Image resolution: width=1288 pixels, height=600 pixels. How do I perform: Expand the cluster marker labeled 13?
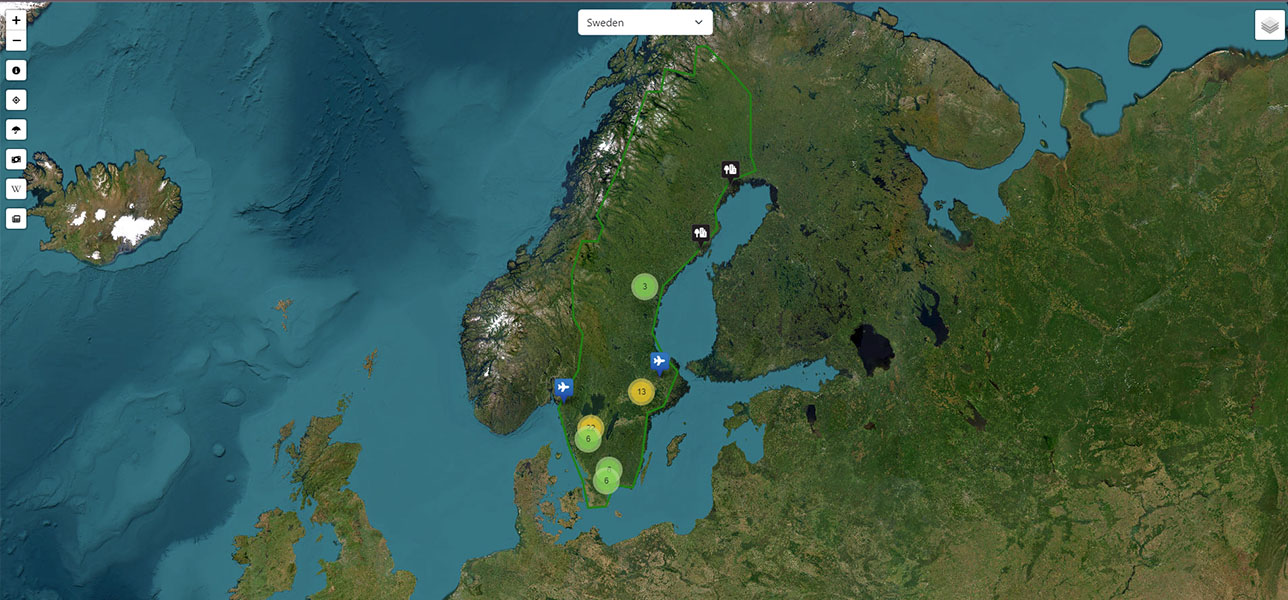[641, 392]
